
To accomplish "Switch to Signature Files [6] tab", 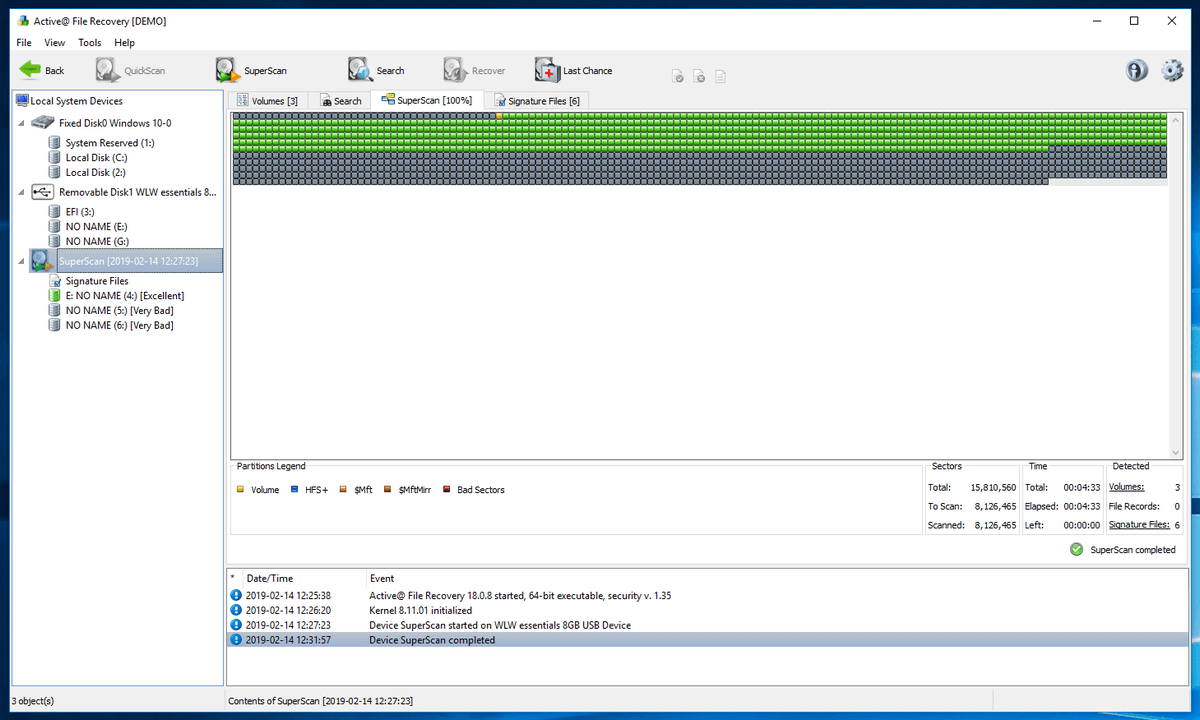I will tap(536, 100).
